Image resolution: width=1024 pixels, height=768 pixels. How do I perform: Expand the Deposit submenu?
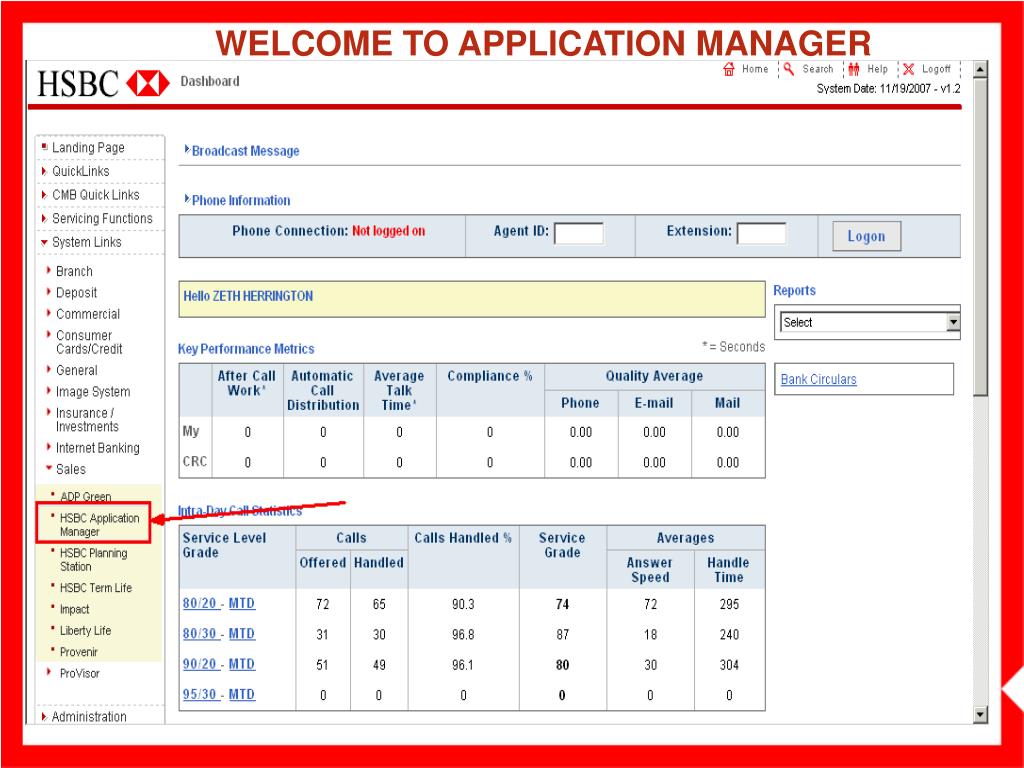pos(76,293)
